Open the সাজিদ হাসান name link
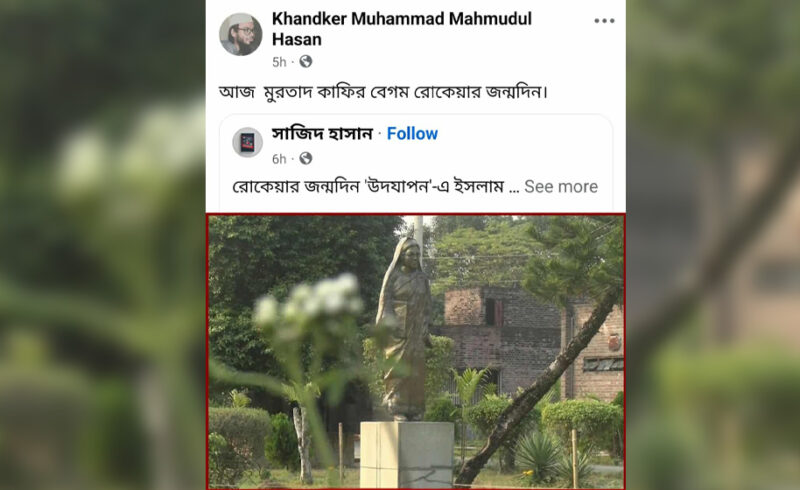Screen dimensions: 800x490 322,134
